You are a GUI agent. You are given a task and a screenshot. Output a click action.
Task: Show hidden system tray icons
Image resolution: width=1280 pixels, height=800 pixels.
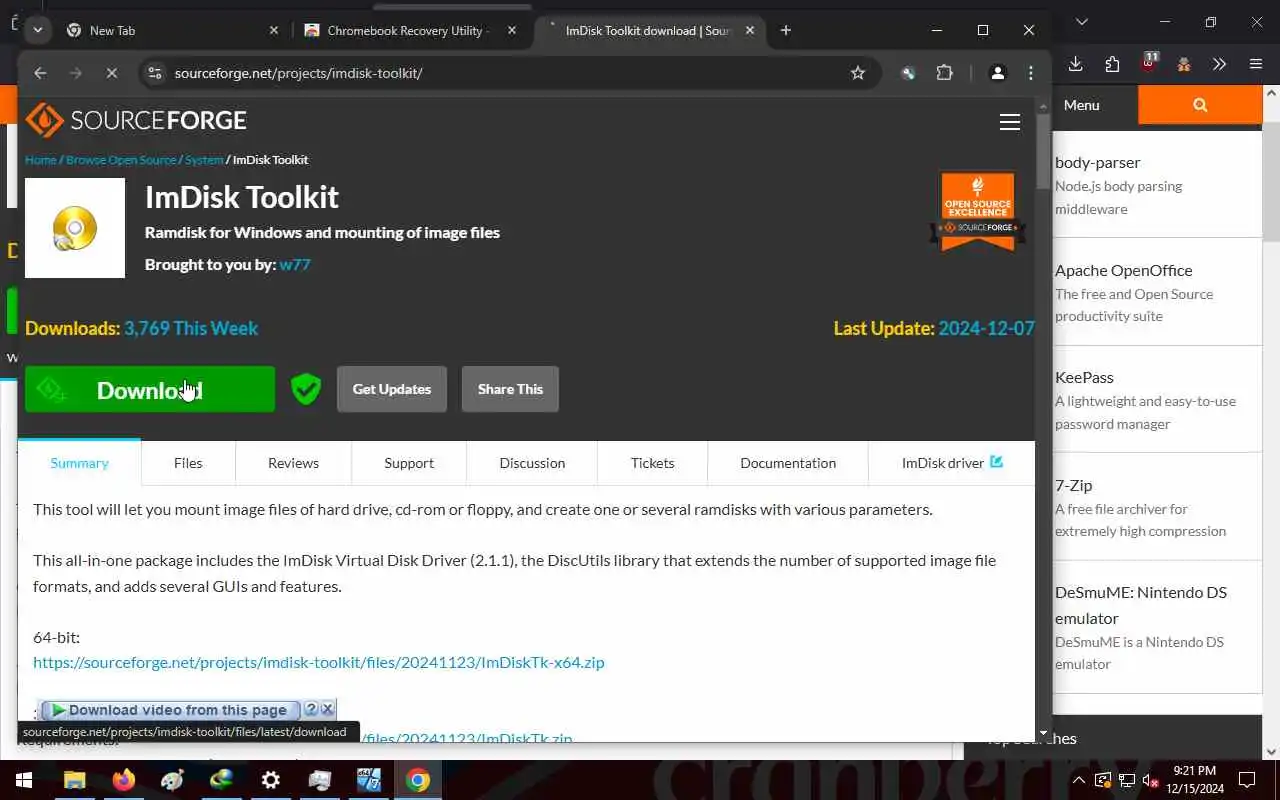(1079, 780)
